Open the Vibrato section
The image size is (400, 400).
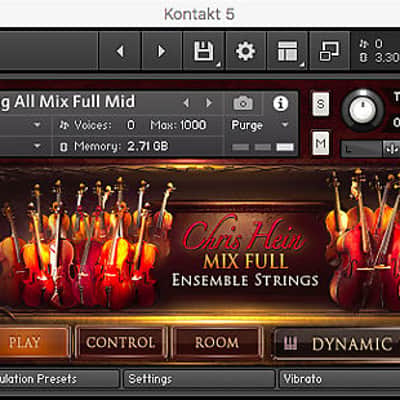(x=339, y=379)
